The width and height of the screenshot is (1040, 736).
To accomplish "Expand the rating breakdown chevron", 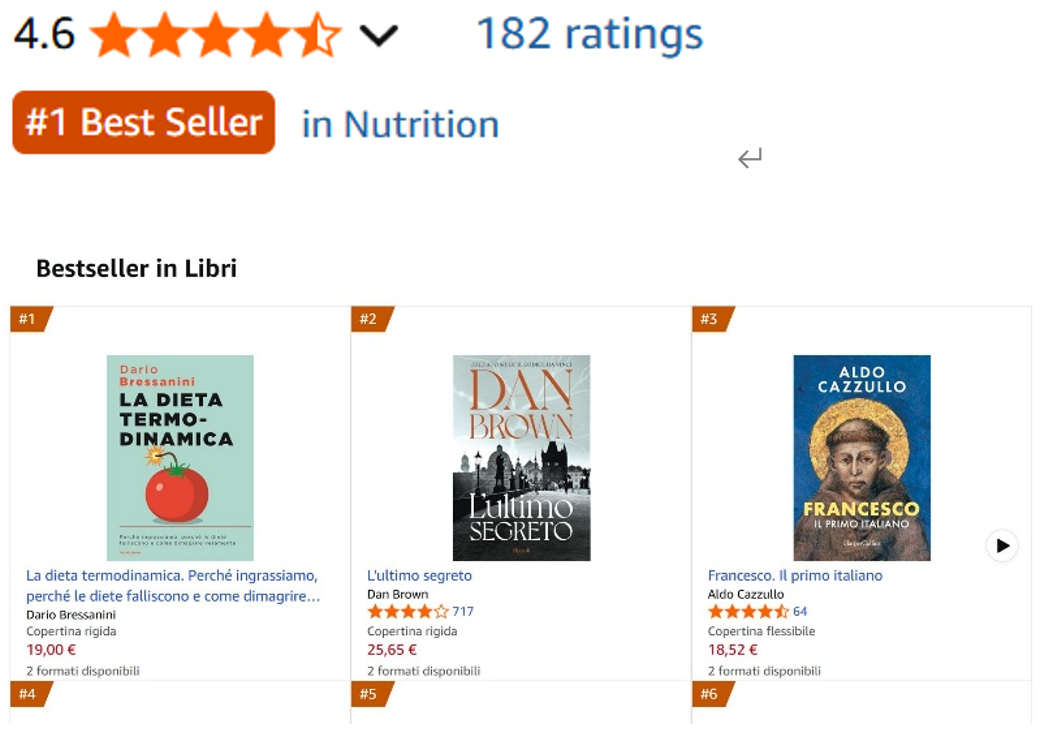I will 378,37.
